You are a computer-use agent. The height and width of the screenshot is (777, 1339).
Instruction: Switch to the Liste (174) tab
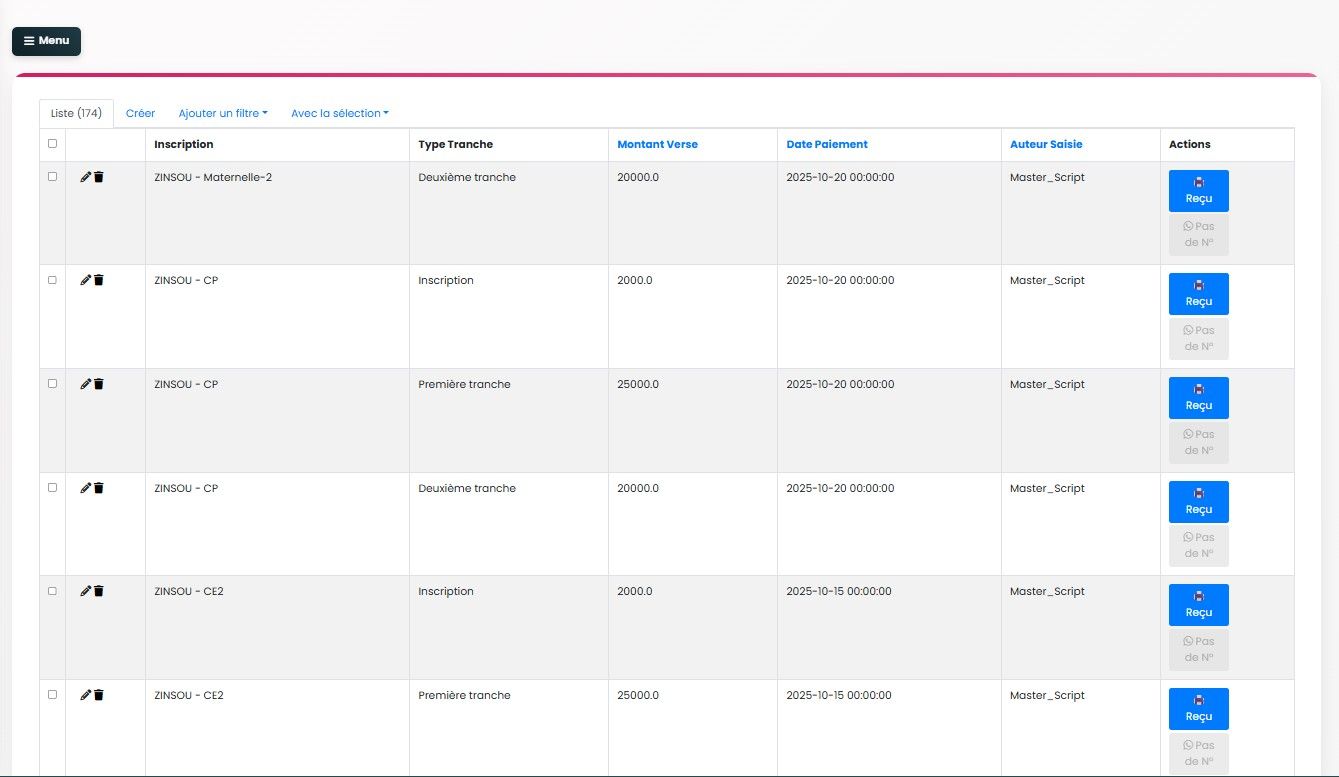(76, 114)
